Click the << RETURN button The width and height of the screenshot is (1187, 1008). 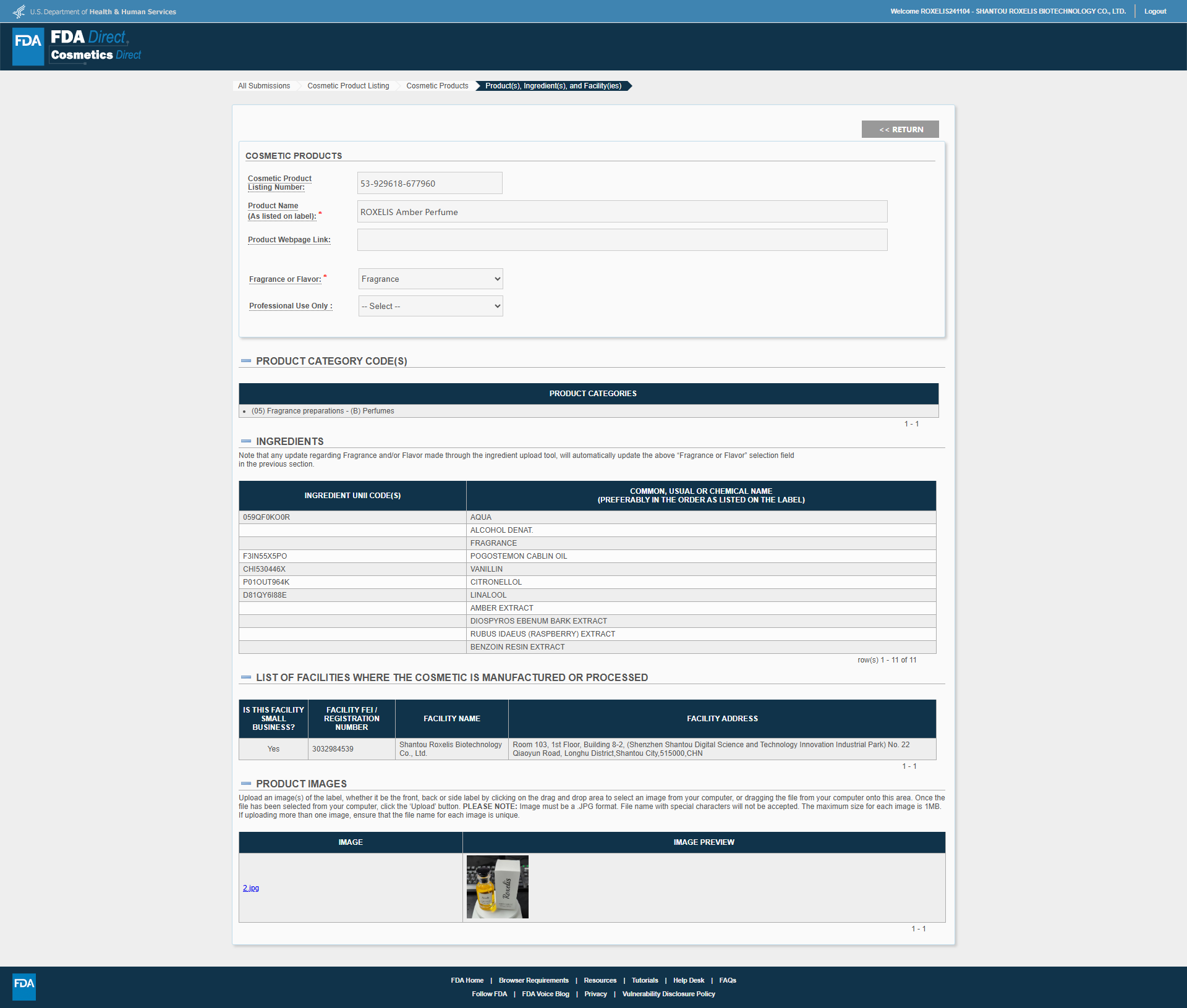pyautogui.click(x=900, y=129)
